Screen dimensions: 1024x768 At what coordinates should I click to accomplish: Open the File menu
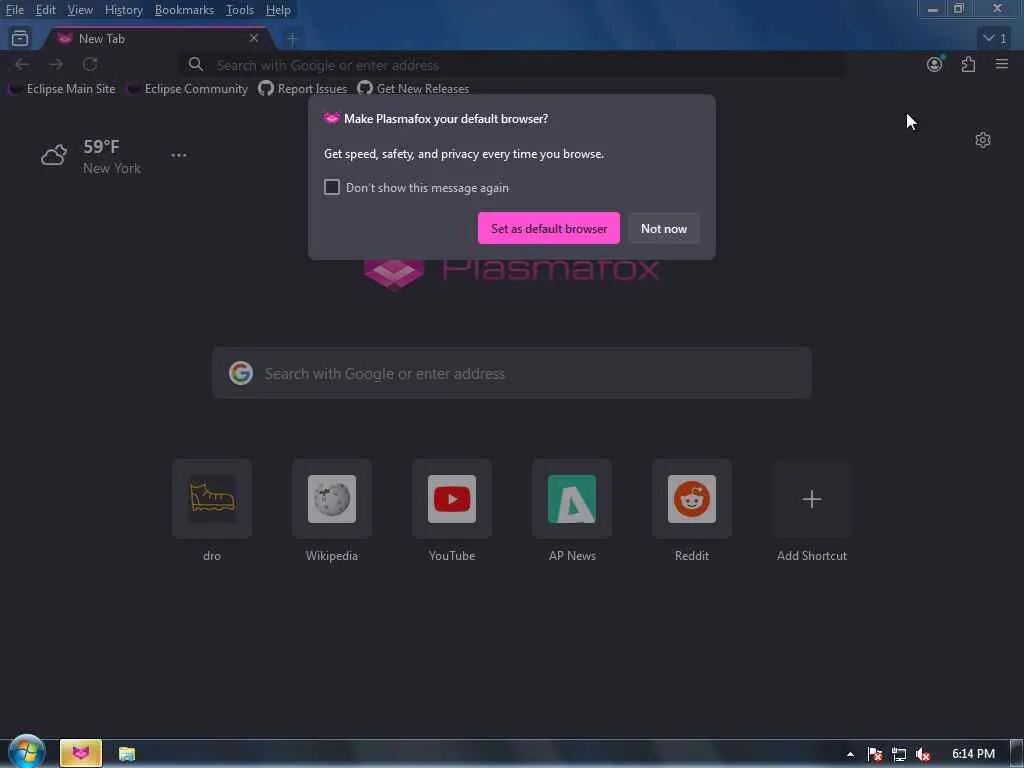click(14, 10)
